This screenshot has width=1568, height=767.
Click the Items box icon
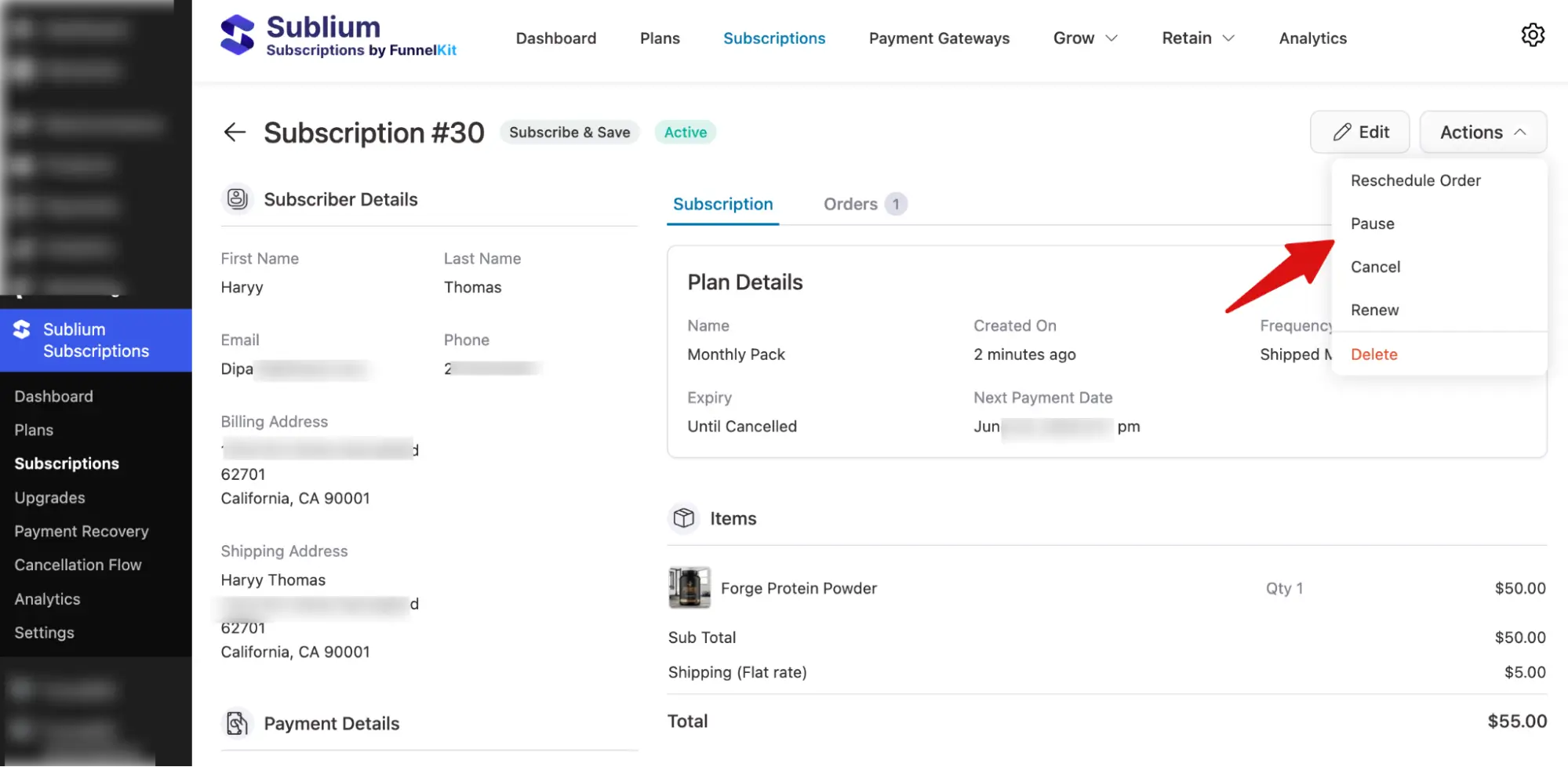point(684,518)
